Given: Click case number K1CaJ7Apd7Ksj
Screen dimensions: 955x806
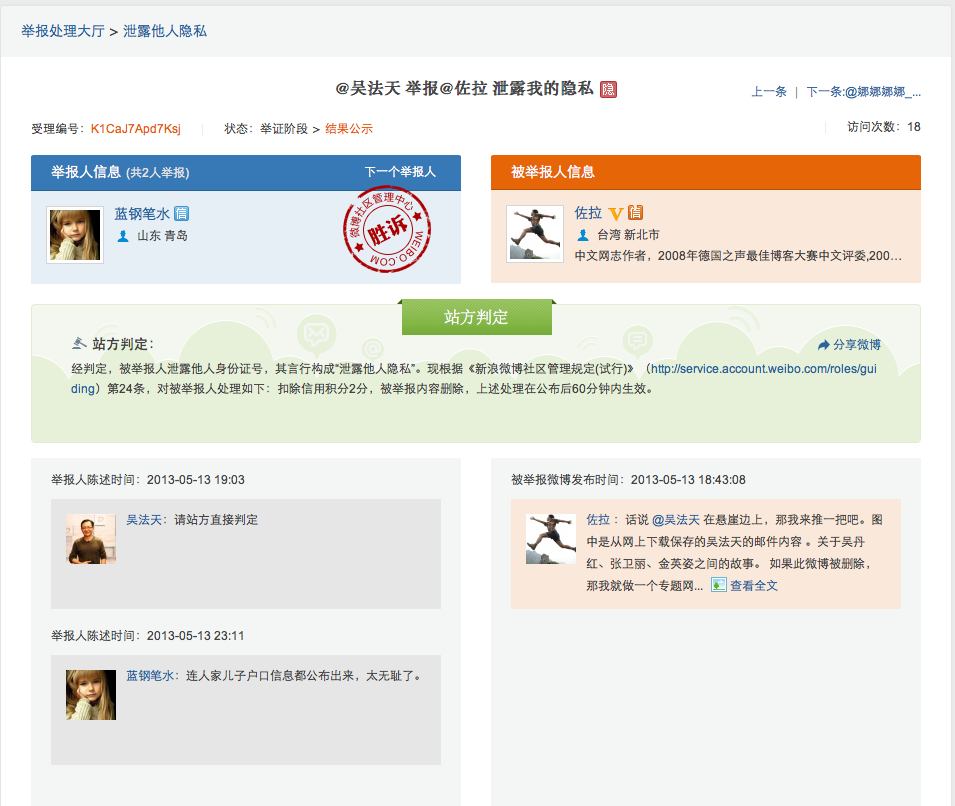Looking at the screenshot, I should pos(135,129).
